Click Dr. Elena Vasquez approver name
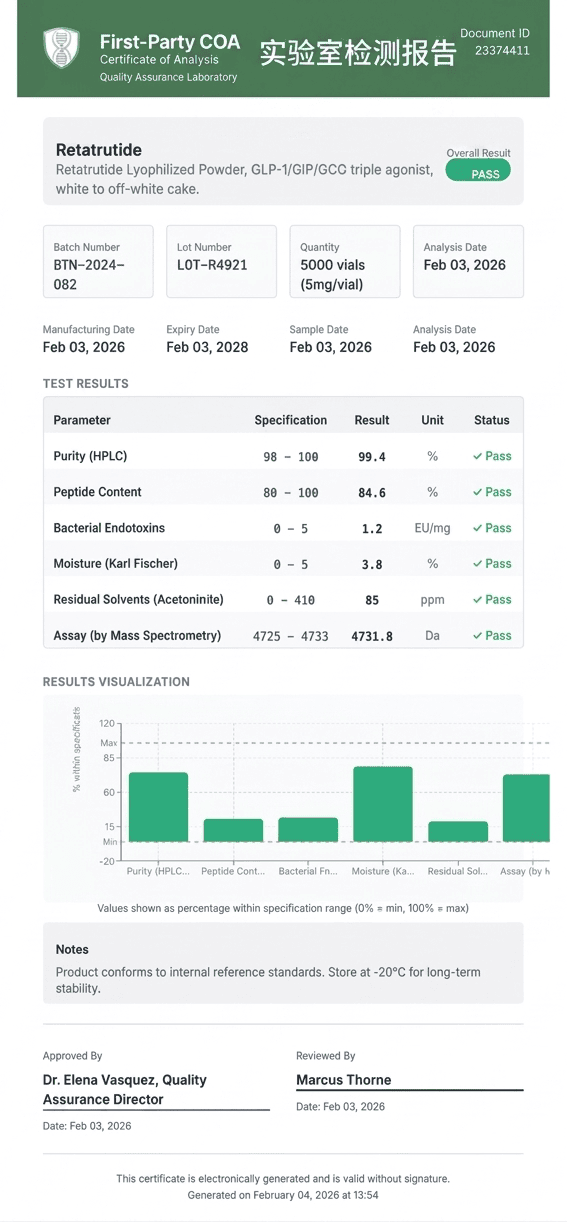 pos(125,1090)
